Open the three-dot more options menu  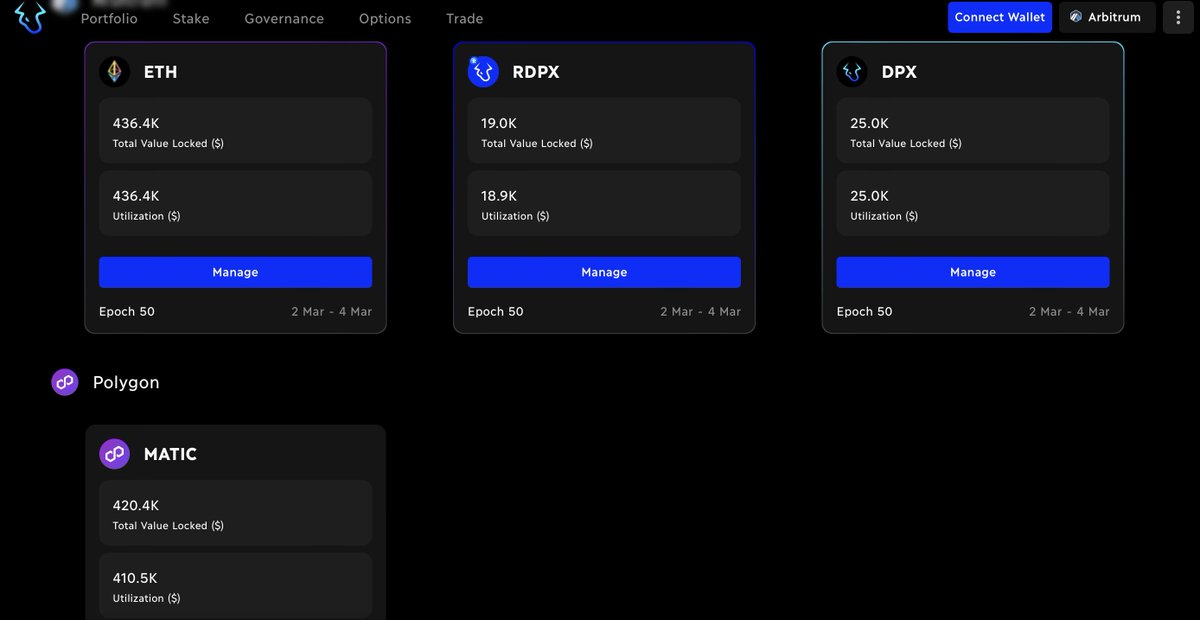[1178, 17]
